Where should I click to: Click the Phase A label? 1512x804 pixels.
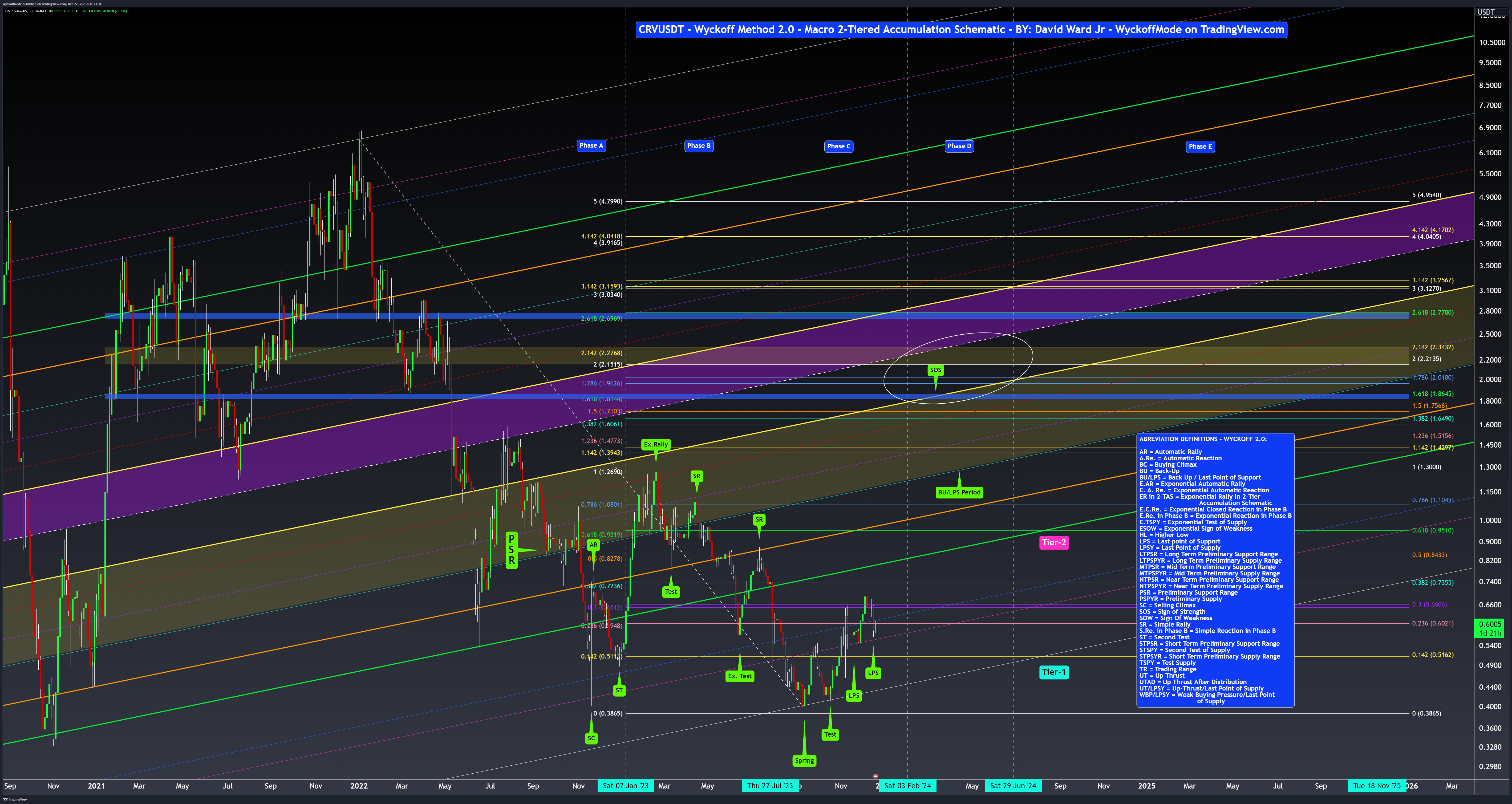(x=591, y=145)
